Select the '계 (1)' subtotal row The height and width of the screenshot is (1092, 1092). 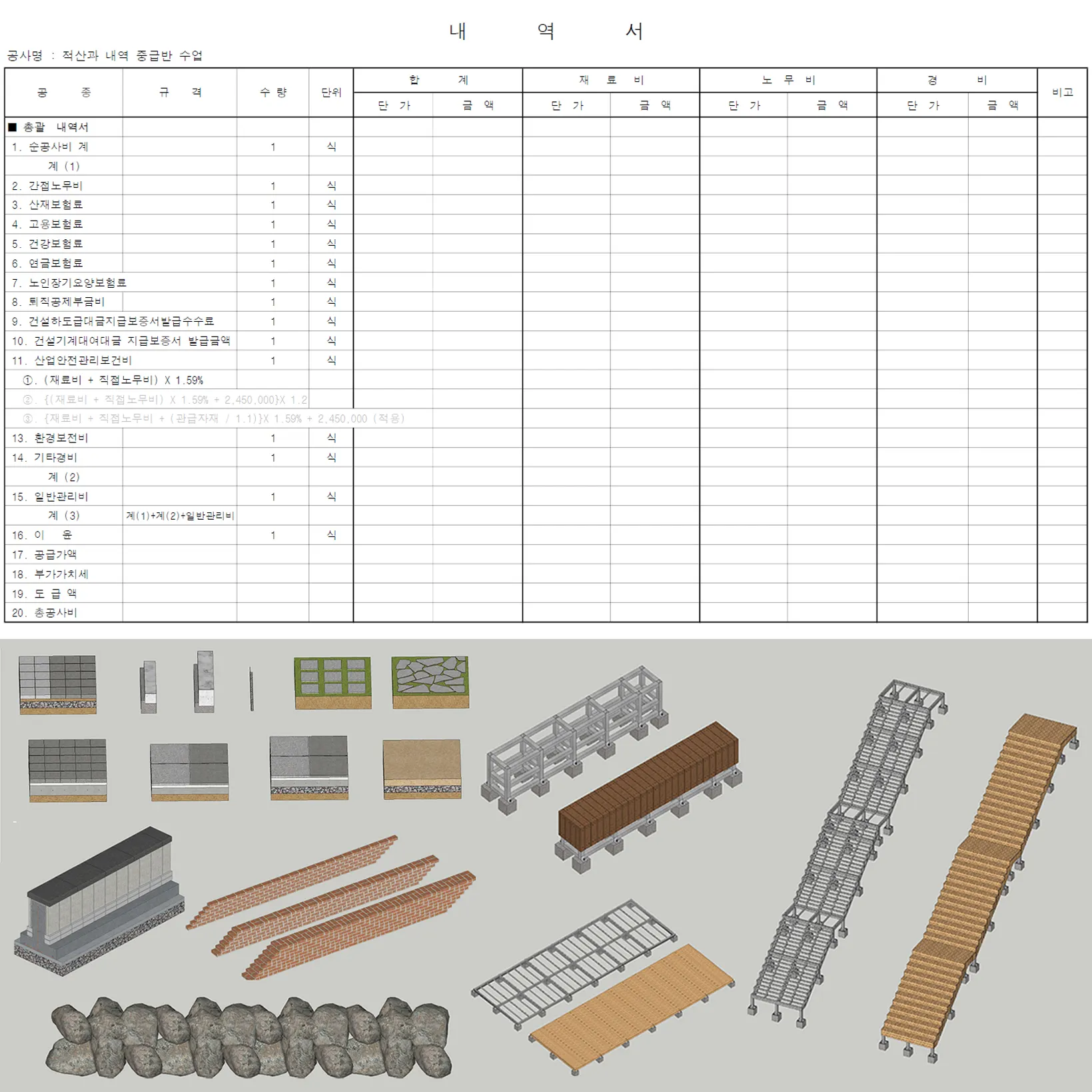546,166
